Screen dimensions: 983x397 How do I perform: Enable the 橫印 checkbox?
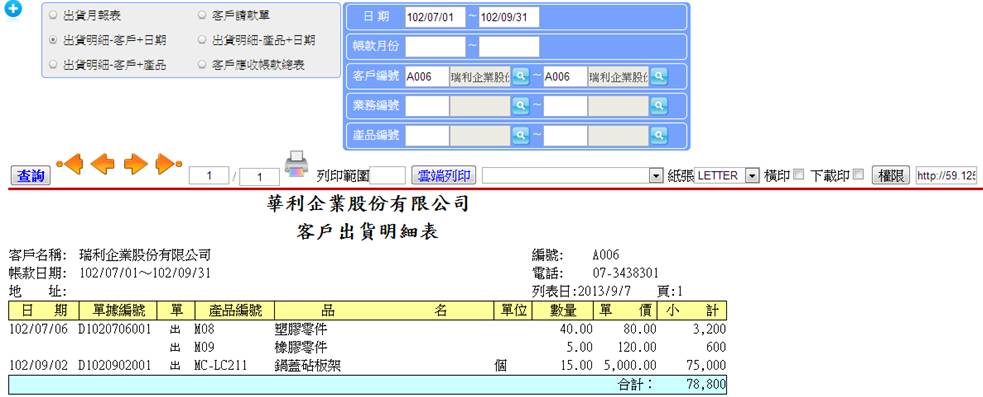click(x=798, y=175)
